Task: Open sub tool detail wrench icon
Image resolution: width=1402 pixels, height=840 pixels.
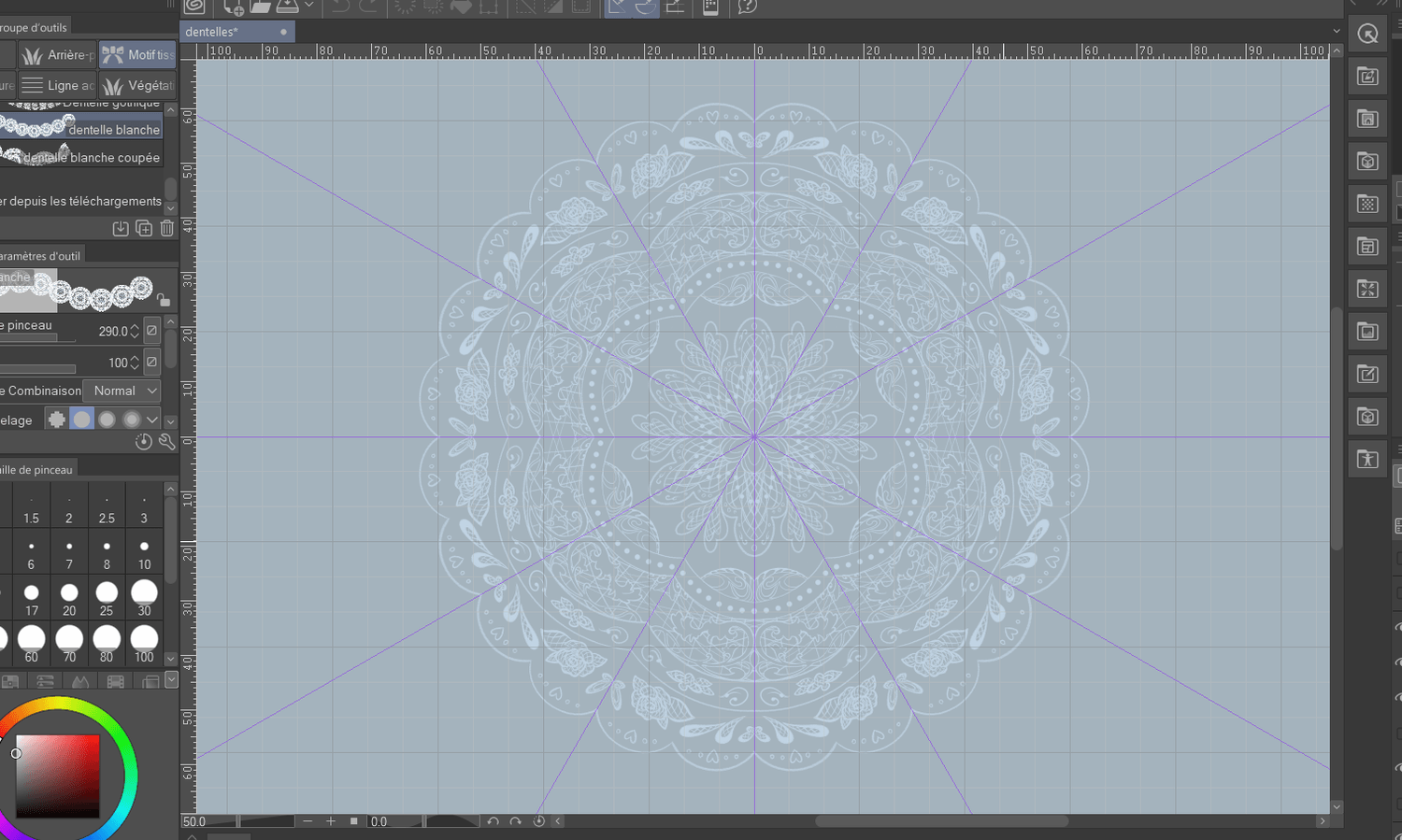Action: (166, 442)
